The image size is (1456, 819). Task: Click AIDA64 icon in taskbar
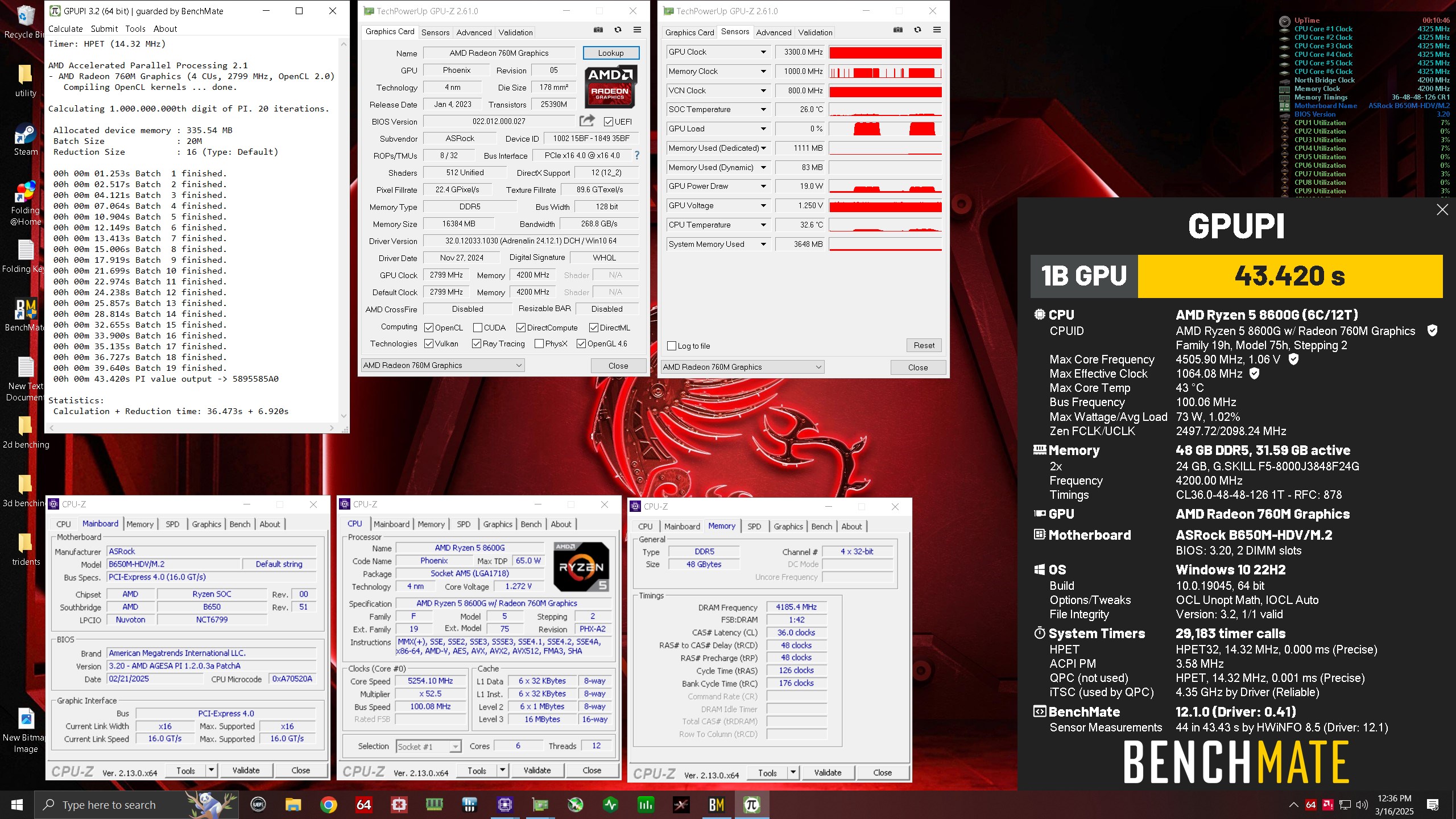tap(363, 805)
